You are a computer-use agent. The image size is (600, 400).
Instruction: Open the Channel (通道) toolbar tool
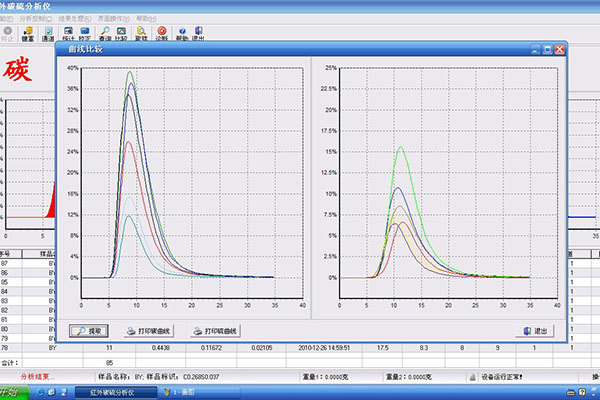(x=49, y=34)
